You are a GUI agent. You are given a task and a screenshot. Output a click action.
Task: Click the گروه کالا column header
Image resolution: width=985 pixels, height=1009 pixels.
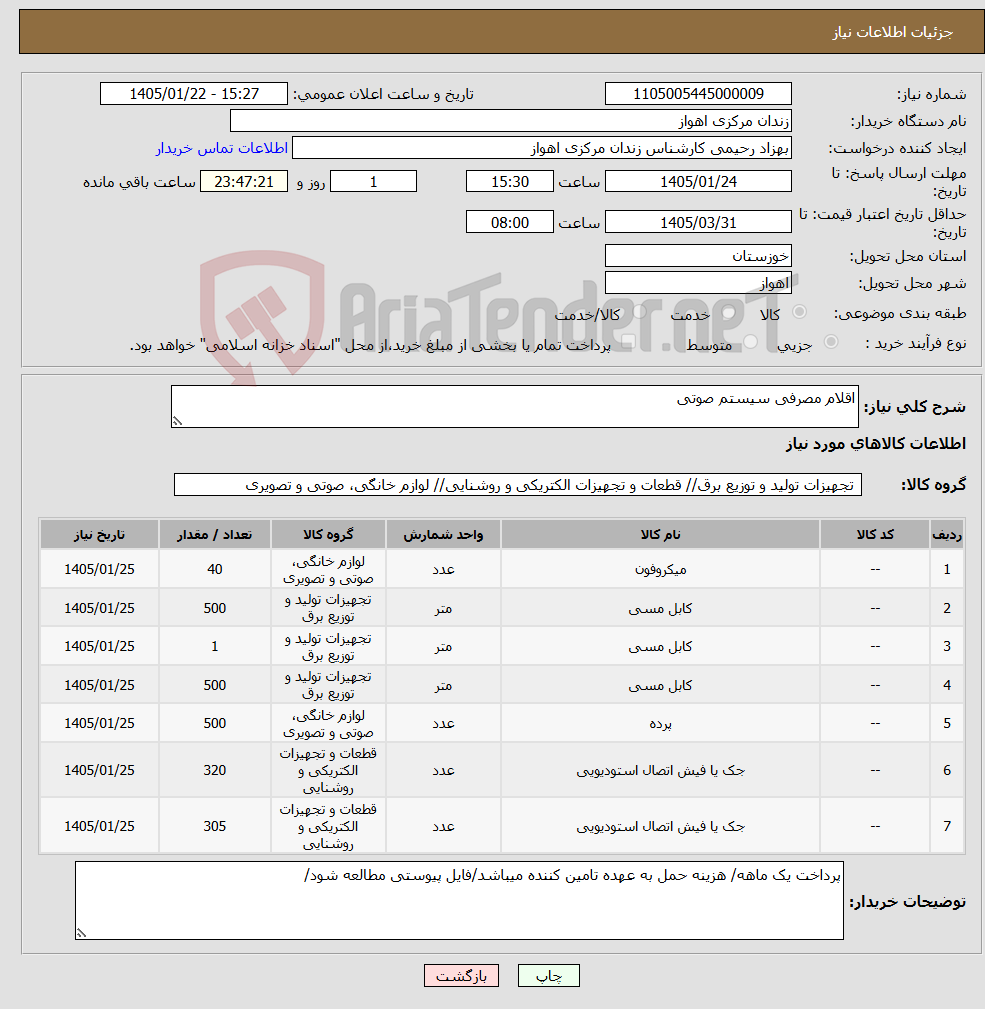click(x=328, y=534)
